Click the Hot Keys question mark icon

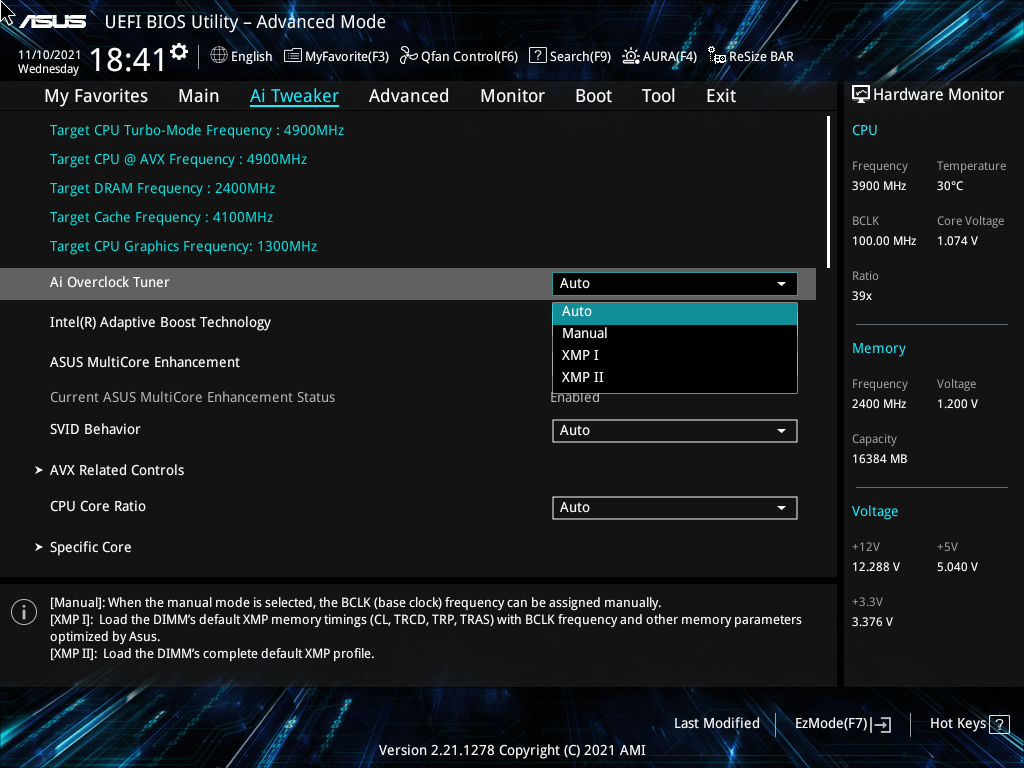[999, 724]
